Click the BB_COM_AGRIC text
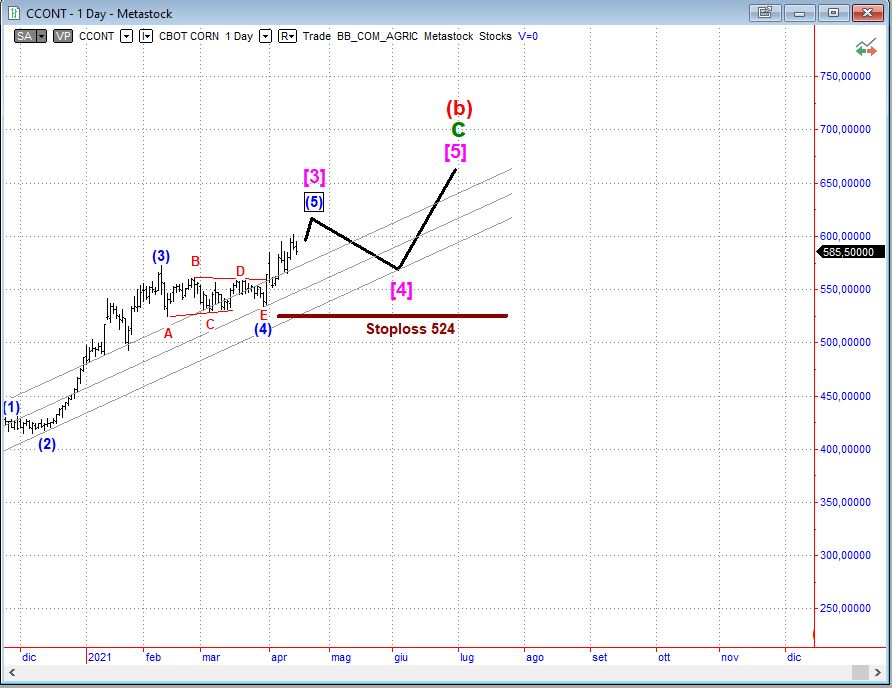This screenshot has height=688, width=892. pos(377,36)
